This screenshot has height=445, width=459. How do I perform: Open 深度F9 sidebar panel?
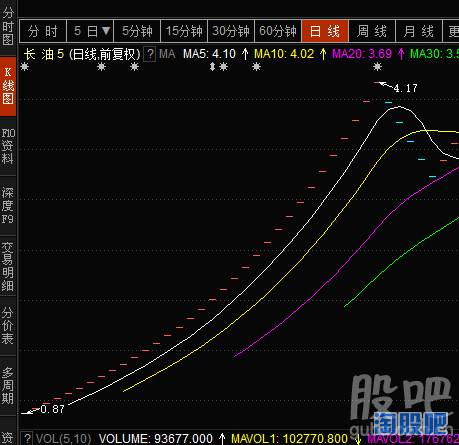coord(8,205)
